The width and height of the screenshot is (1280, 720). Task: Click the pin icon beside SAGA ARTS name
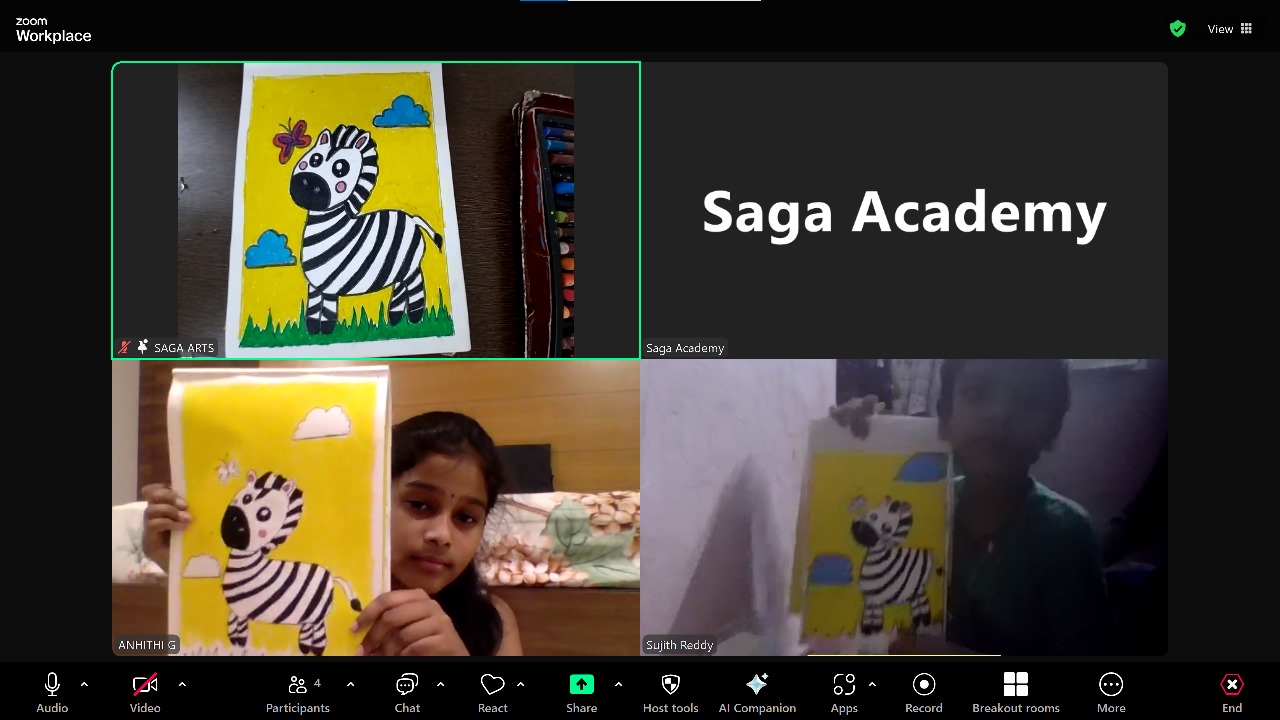coord(142,347)
